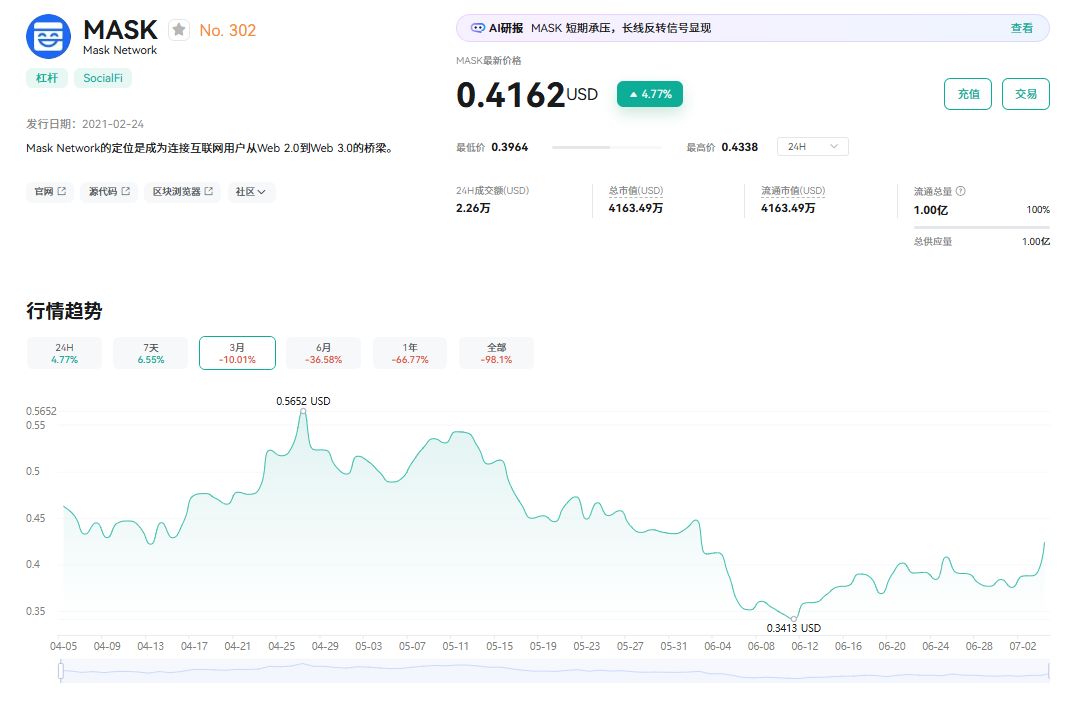Screen dimensions: 1077x713
Task: Click the 0.5652 USD peak marker on chart
Action: pyautogui.click(x=303, y=411)
